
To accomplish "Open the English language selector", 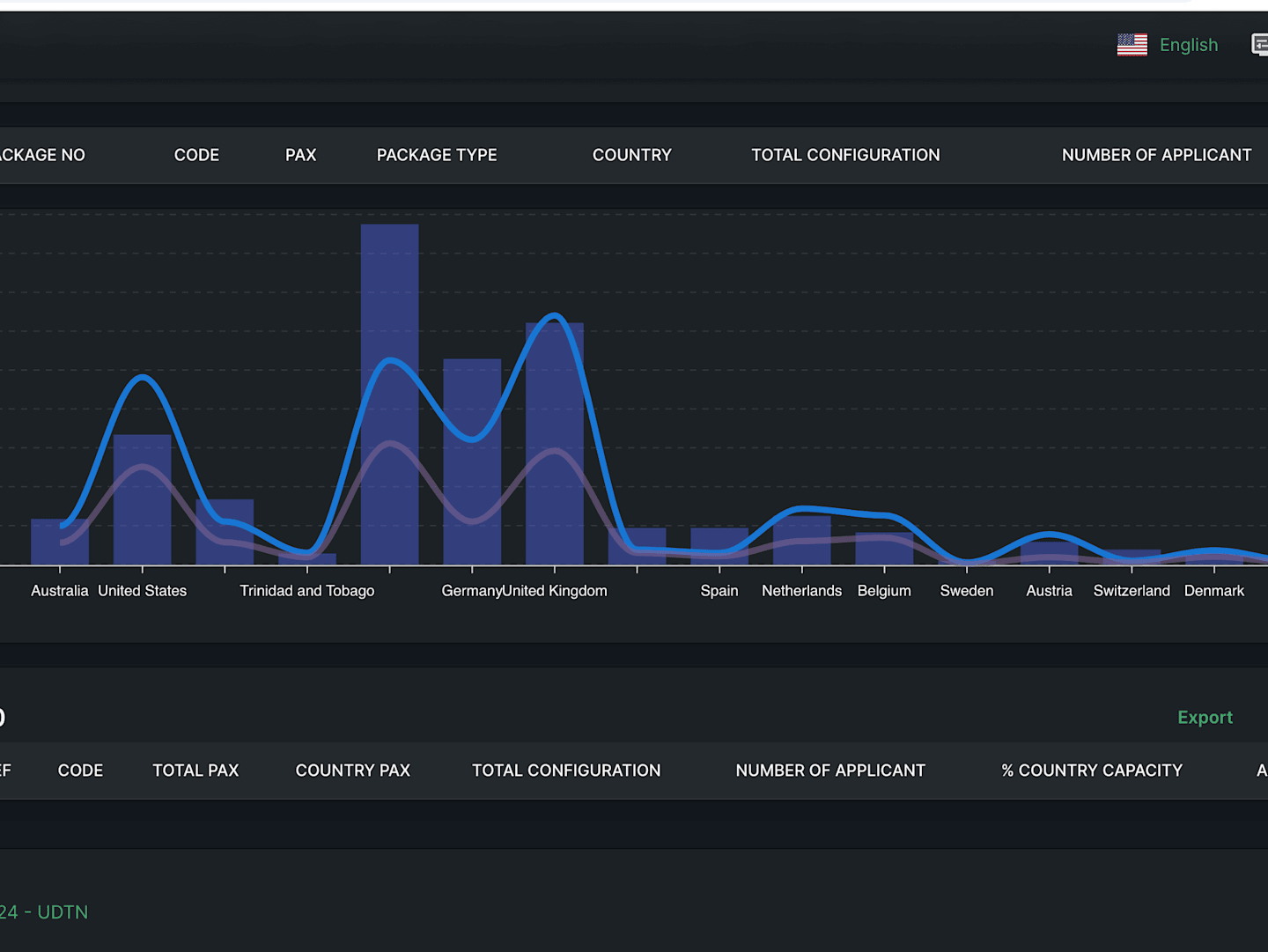I will tap(1188, 45).
